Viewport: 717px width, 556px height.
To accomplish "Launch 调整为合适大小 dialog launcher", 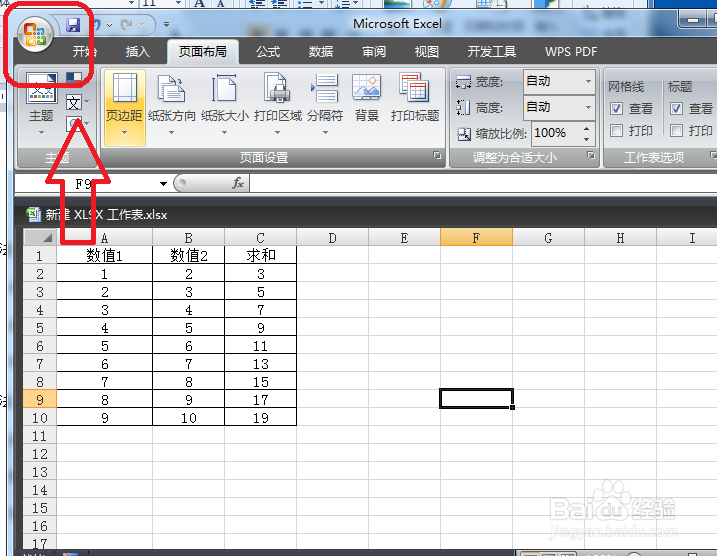I will [x=591, y=155].
